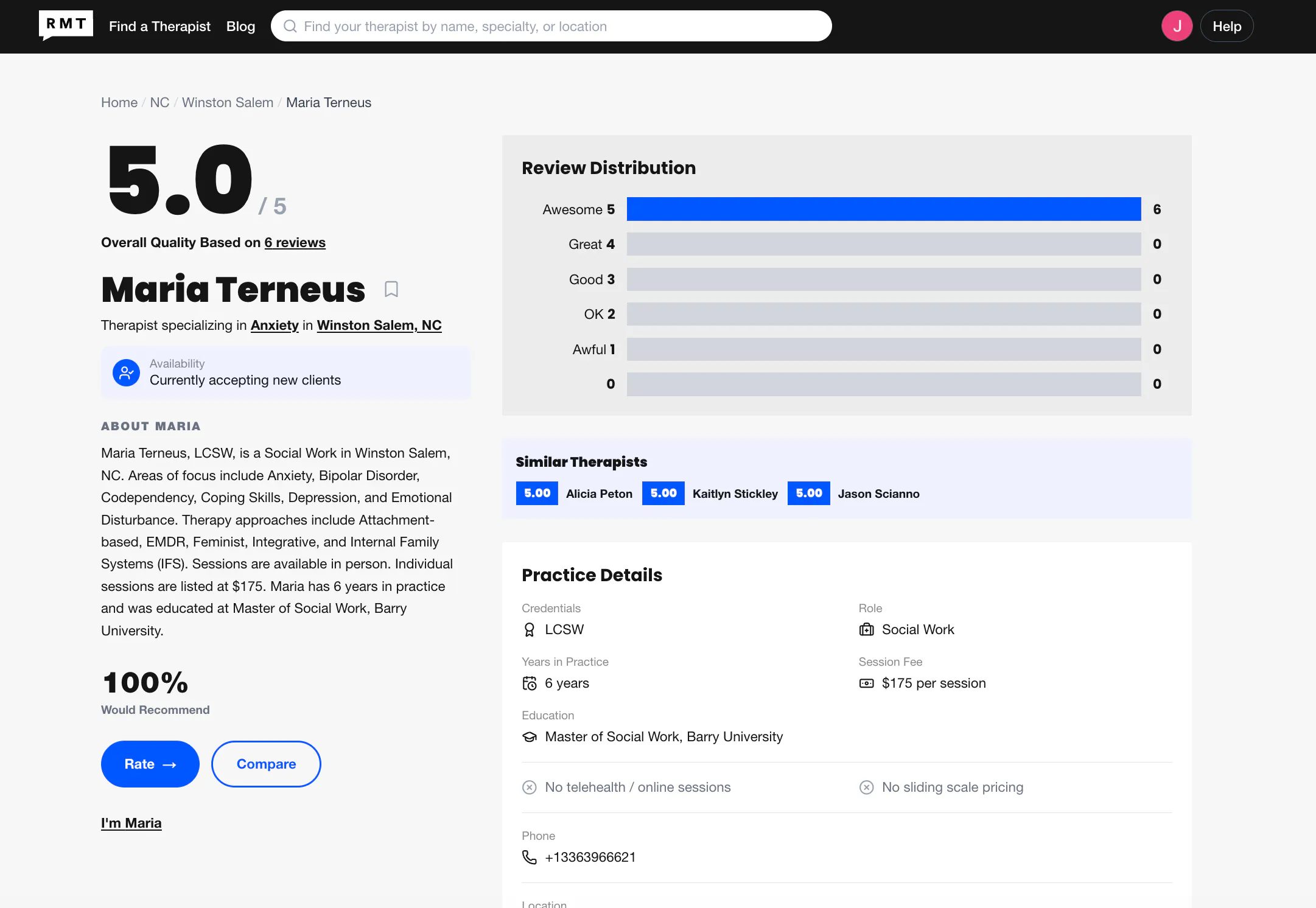Click the Education graduation cap icon
This screenshot has width=1316, height=908.
pyautogui.click(x=530, y=736)
